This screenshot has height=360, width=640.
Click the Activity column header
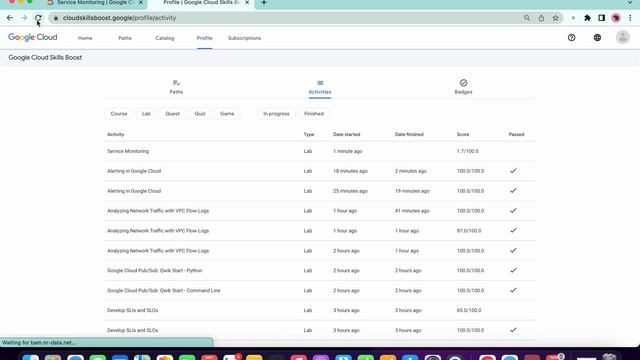[116, 134]
